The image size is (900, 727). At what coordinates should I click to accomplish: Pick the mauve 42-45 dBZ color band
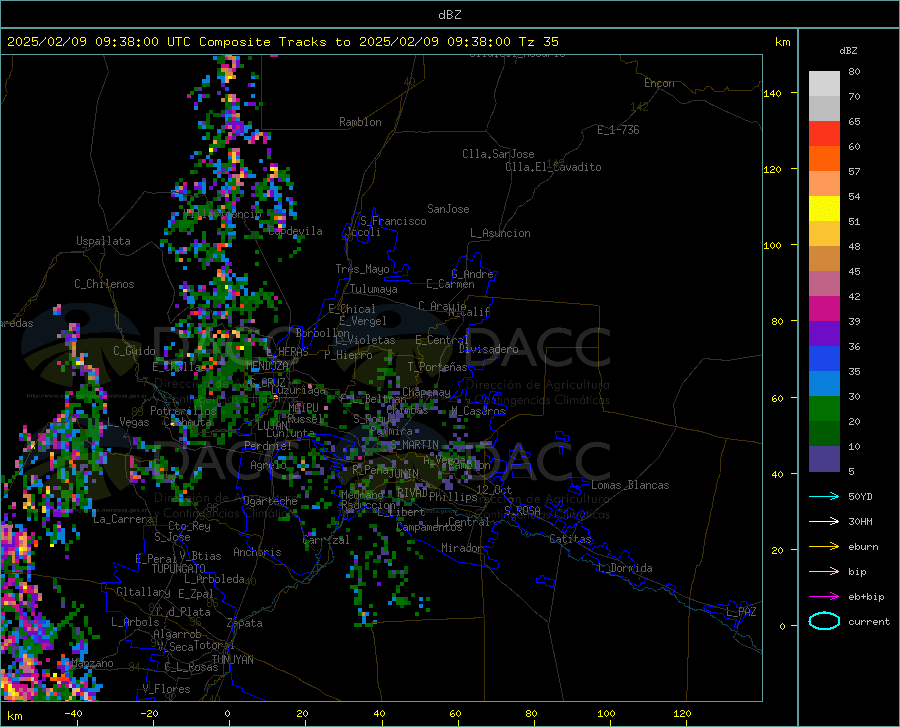pyautogui.click(x=824, y=284)
